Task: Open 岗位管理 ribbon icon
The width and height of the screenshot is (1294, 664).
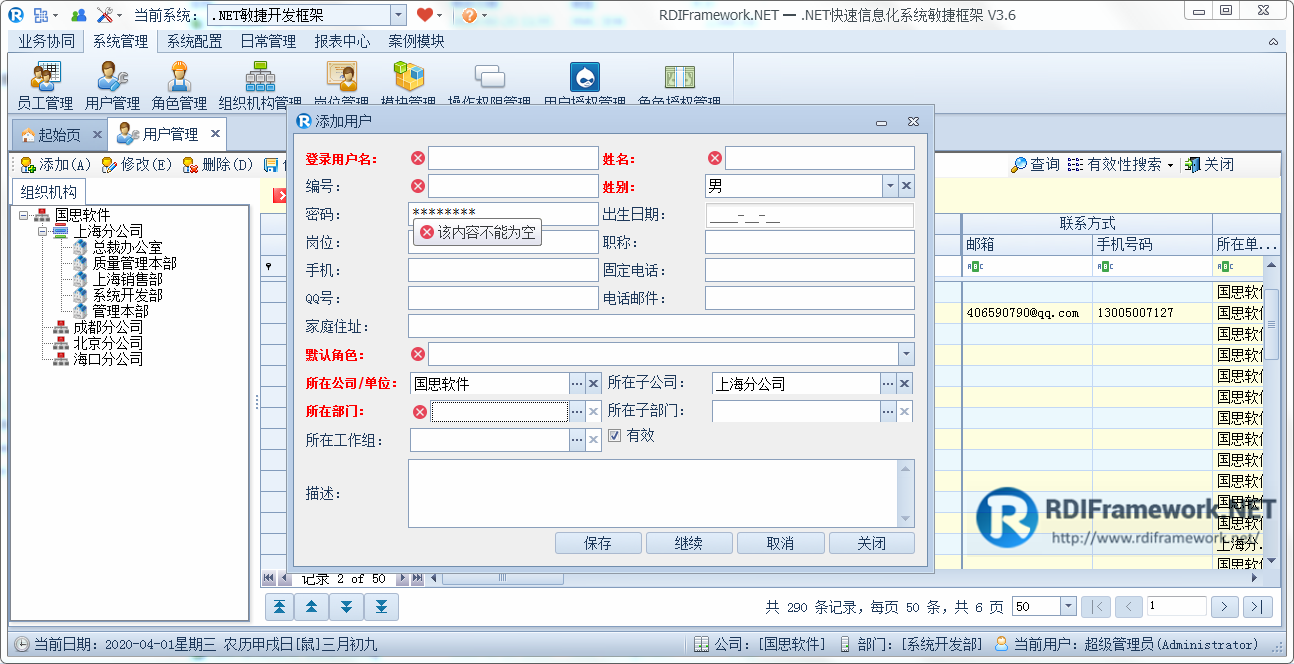Action: pos(342,84)
